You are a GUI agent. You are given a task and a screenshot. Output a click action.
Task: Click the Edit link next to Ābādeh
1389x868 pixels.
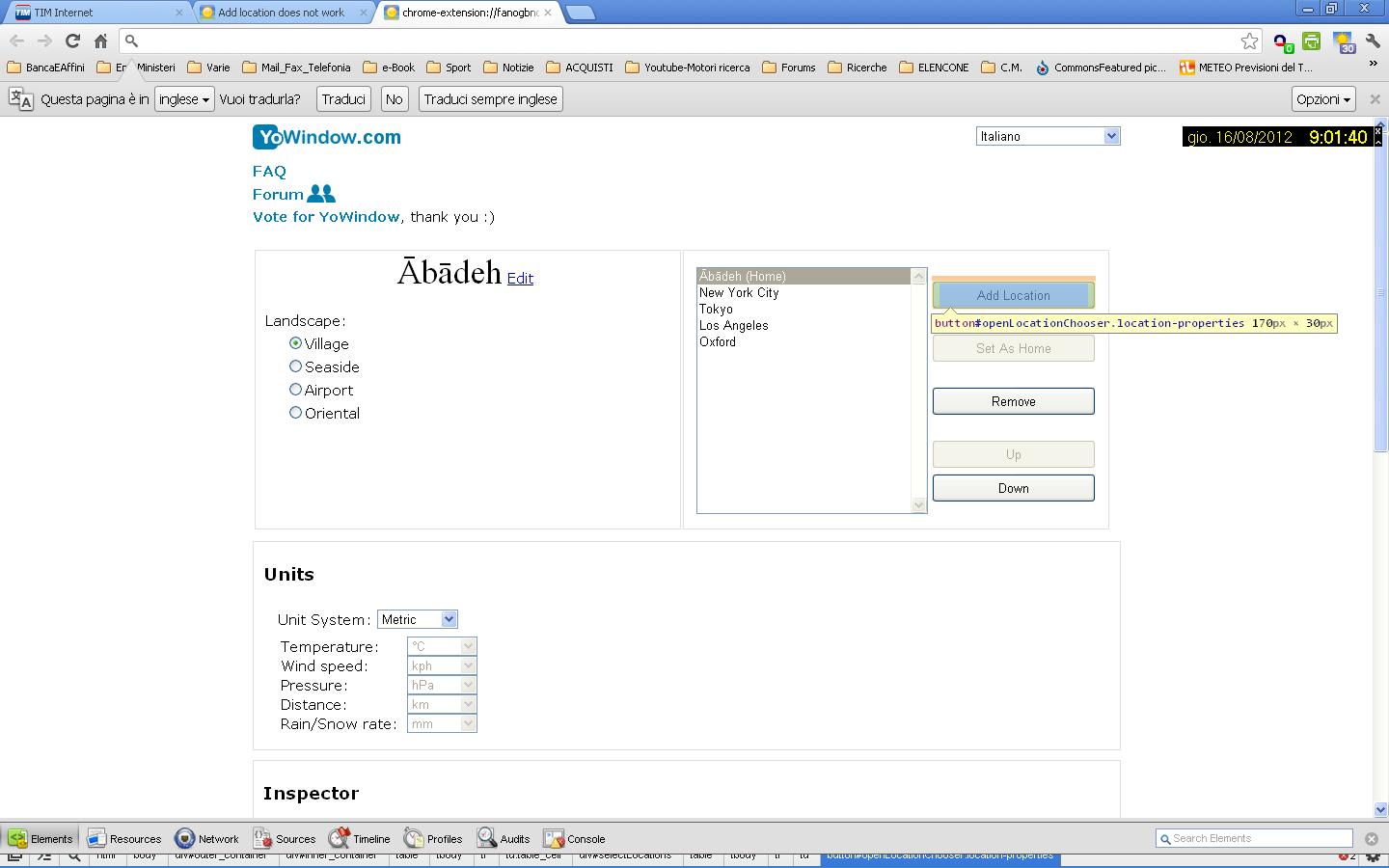pyautogui.click(x=520, y=278)
